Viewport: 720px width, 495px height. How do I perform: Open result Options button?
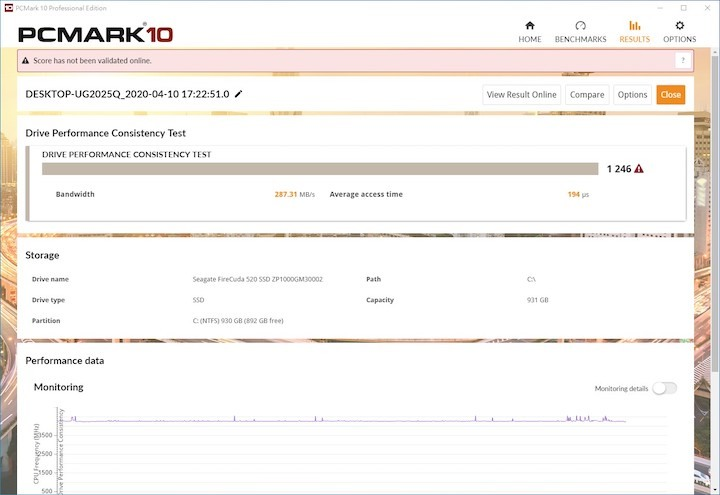tap(632, 95)
